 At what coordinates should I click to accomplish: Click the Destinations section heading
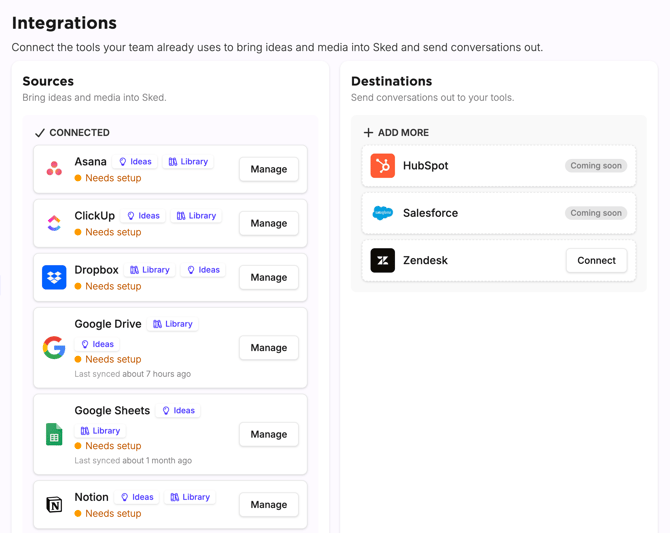pos(391,81)
